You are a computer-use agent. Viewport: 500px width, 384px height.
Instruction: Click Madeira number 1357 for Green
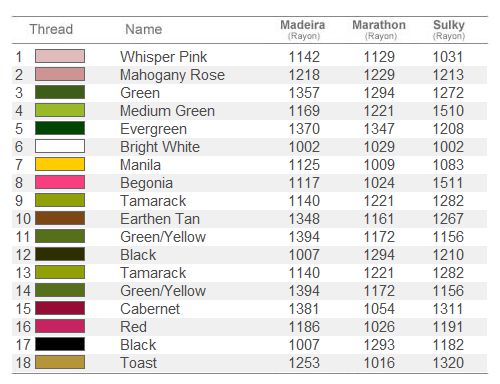pos(304,93)
